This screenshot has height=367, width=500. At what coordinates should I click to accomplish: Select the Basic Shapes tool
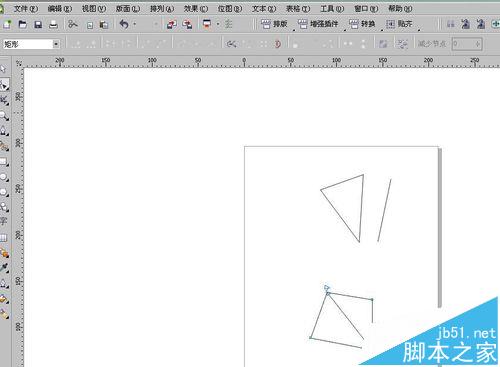pos(4,207)
